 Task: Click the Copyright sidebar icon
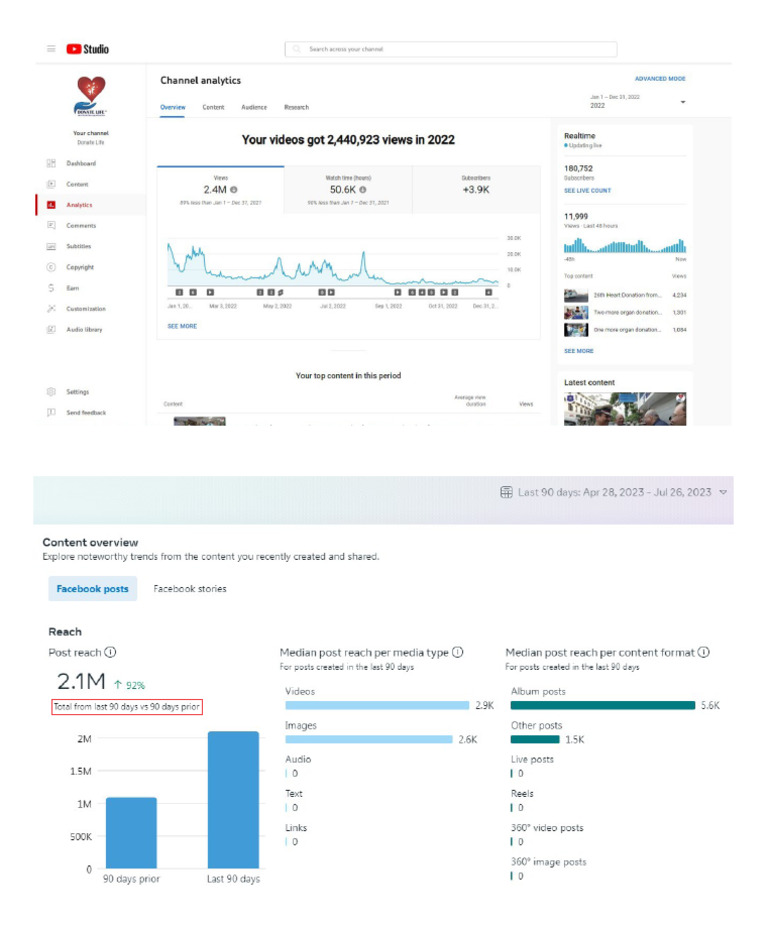pos(51,267)
